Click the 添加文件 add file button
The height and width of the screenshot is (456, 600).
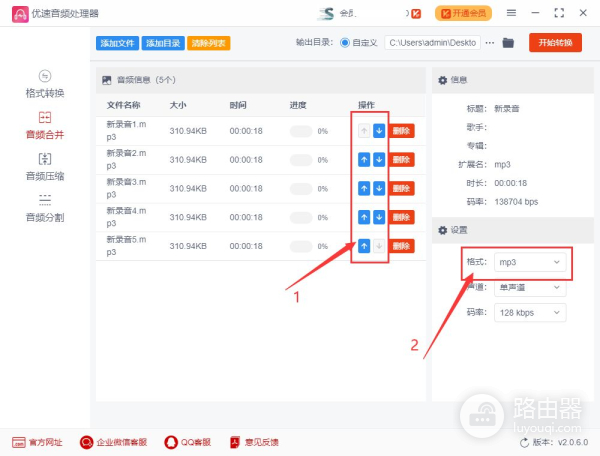pos(117,43)
